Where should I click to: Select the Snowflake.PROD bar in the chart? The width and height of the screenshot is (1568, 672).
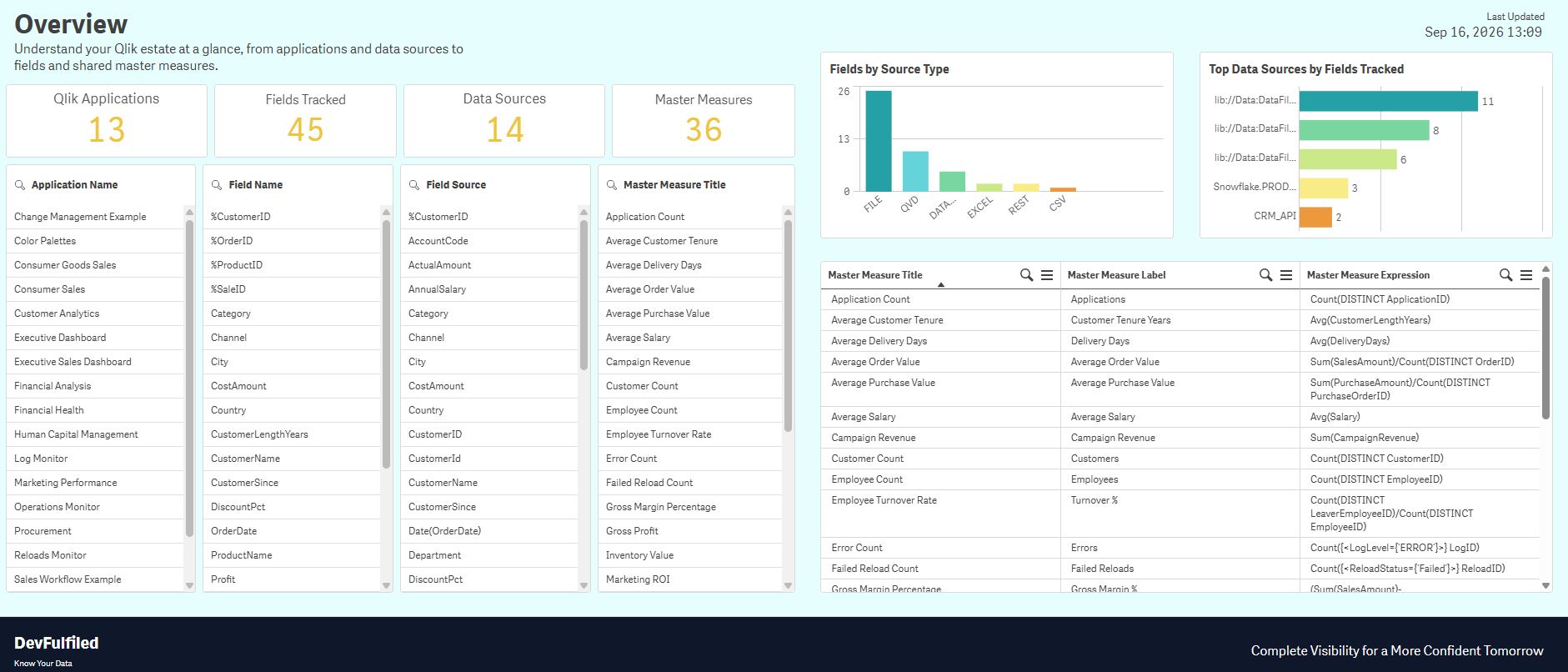[1324, 188]
